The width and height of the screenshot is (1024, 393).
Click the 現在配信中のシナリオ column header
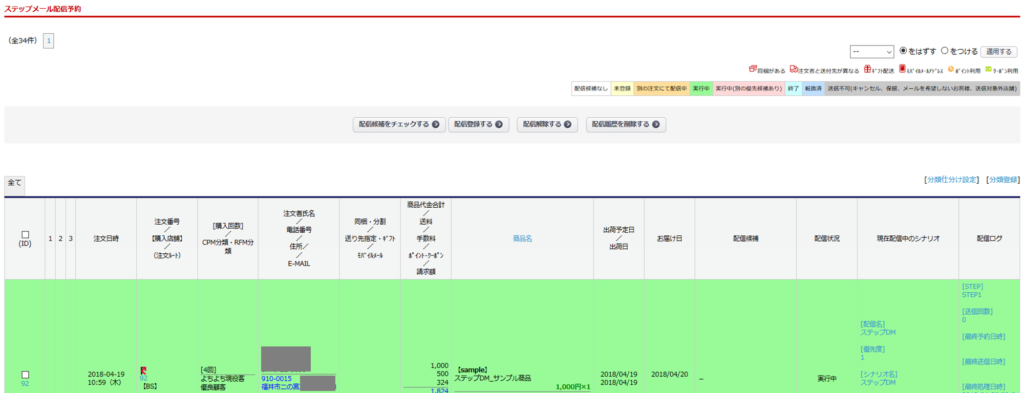[x=908, y=239]
